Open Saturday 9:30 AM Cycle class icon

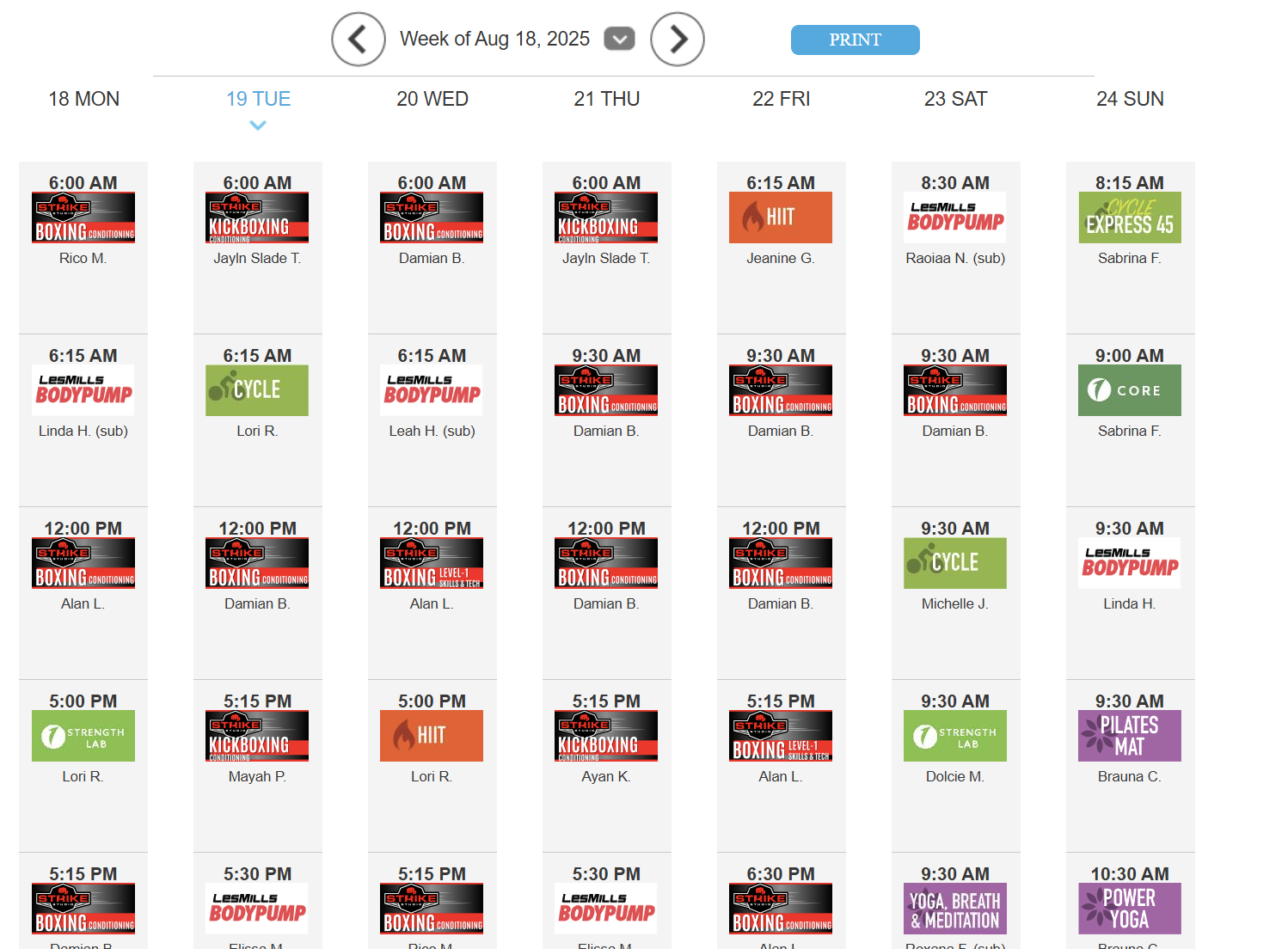[x=955, y=563]
